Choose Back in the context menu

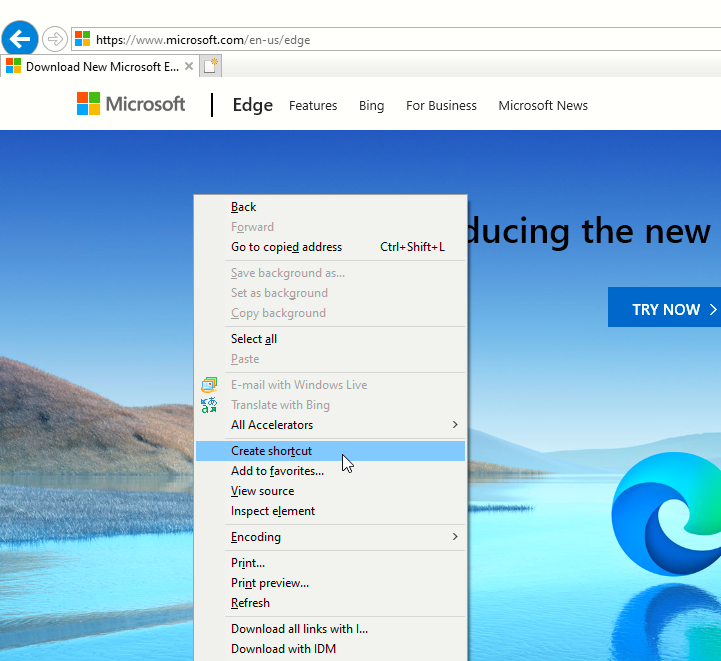pos(330,207)
